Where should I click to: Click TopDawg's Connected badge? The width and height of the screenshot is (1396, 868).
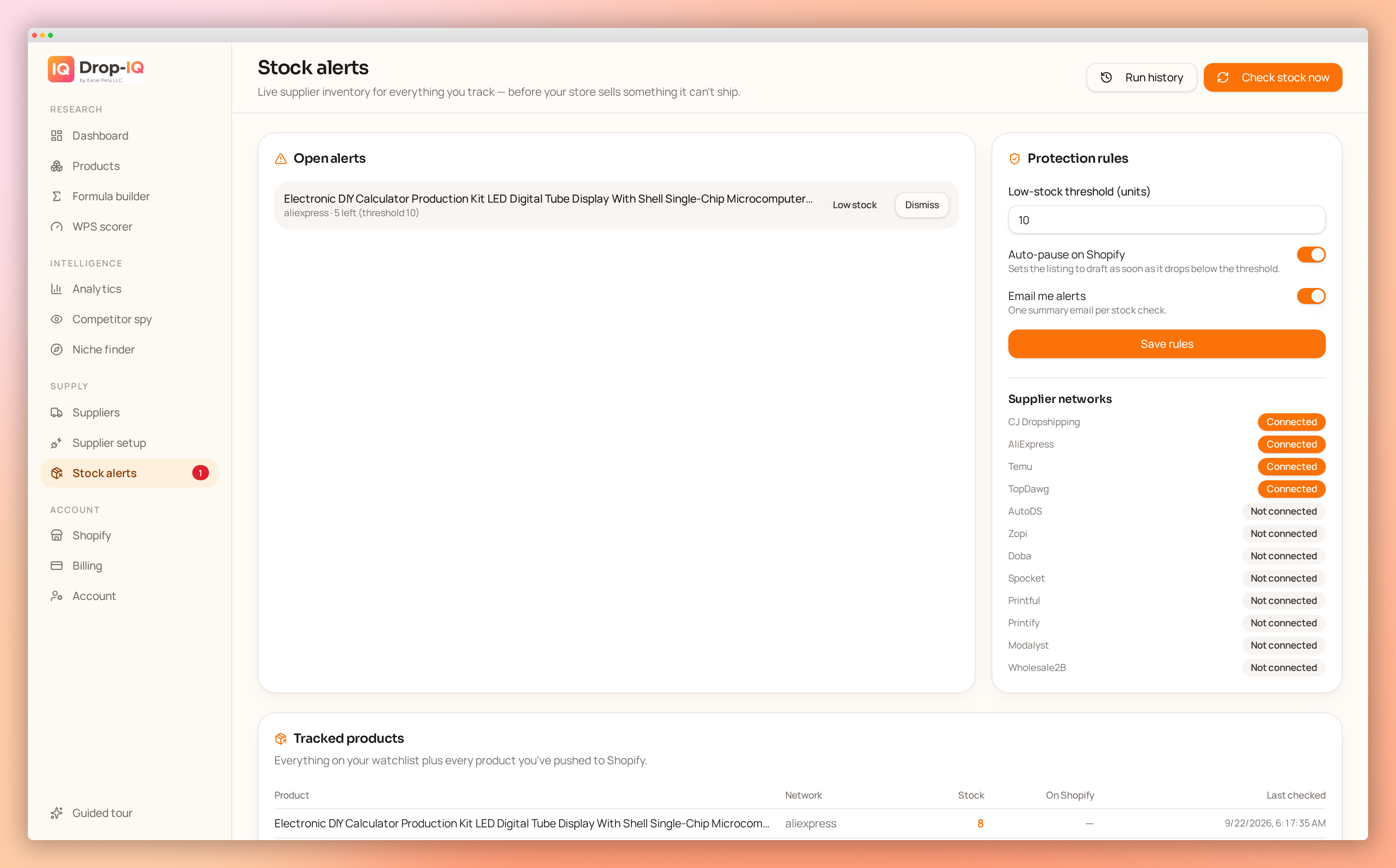click(1291, 489)
